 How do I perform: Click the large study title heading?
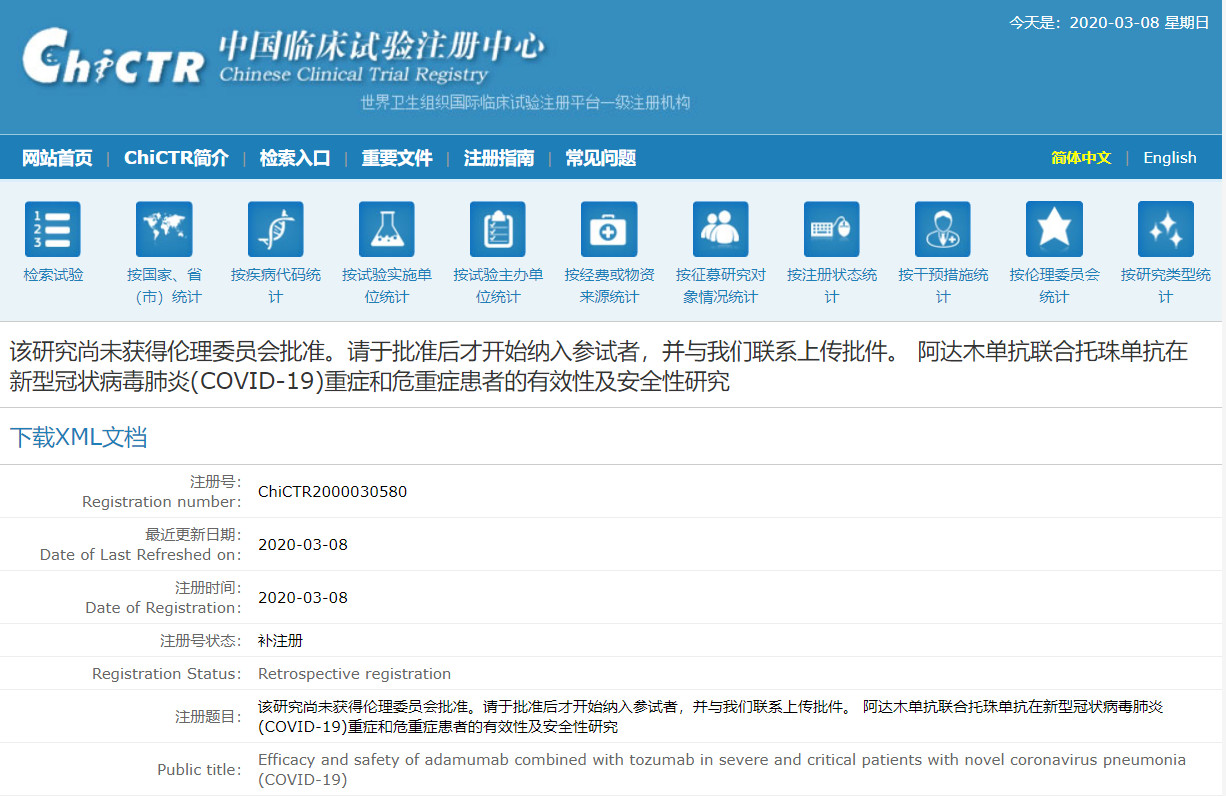click(x=599, y=366)
